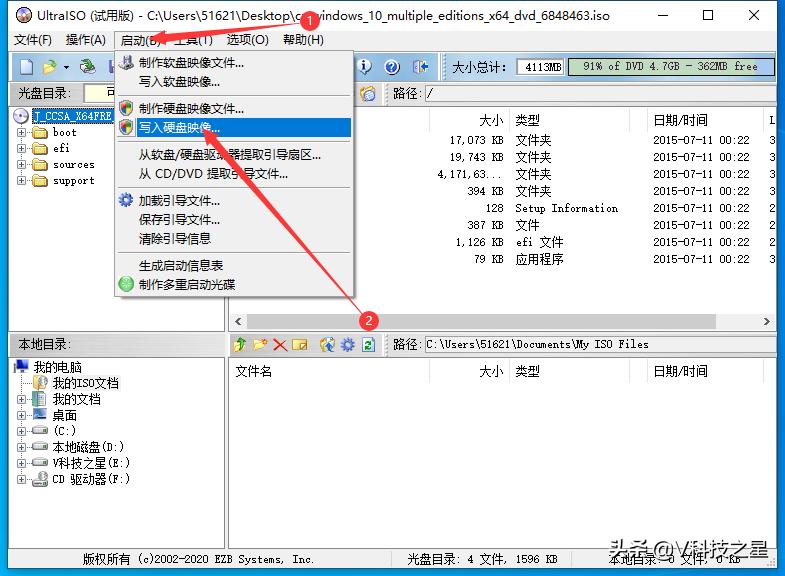785x576 pixels.
Task: Expand the 我的文档 tree node
Action: pyautogui.click(x=21, y=399)
